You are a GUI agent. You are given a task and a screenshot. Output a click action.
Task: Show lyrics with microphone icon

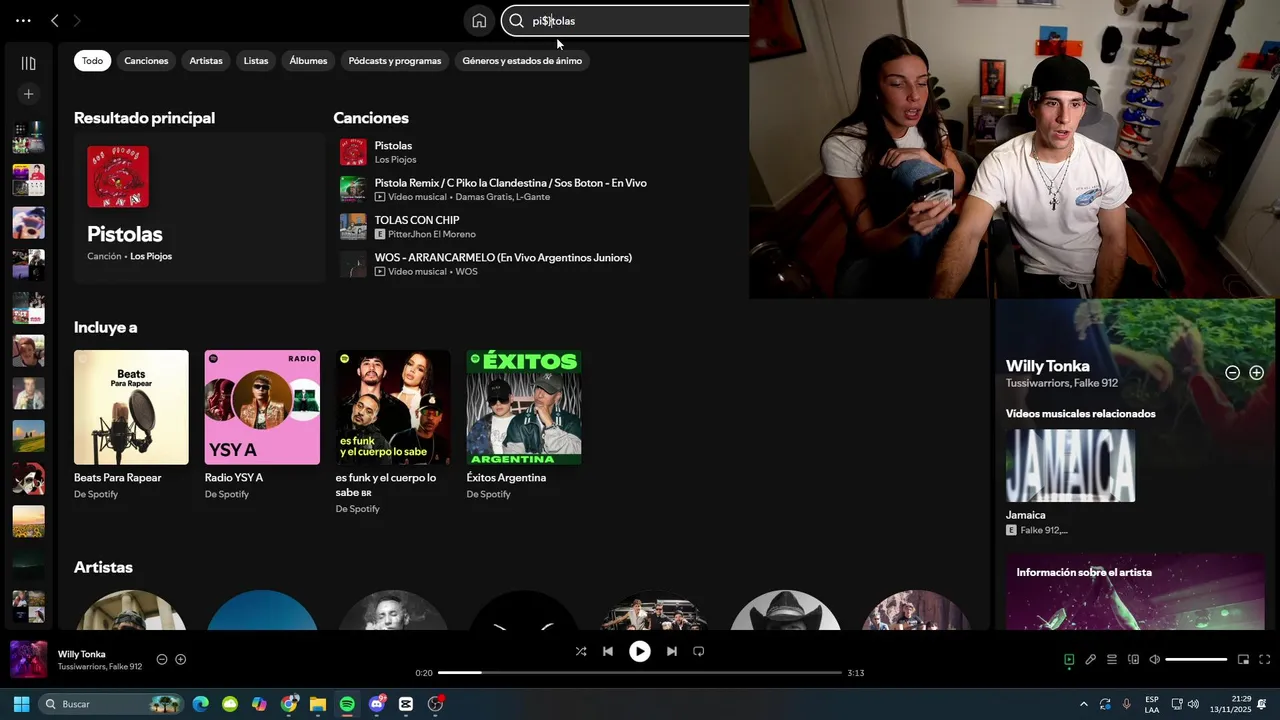(x=1091, y=659)
